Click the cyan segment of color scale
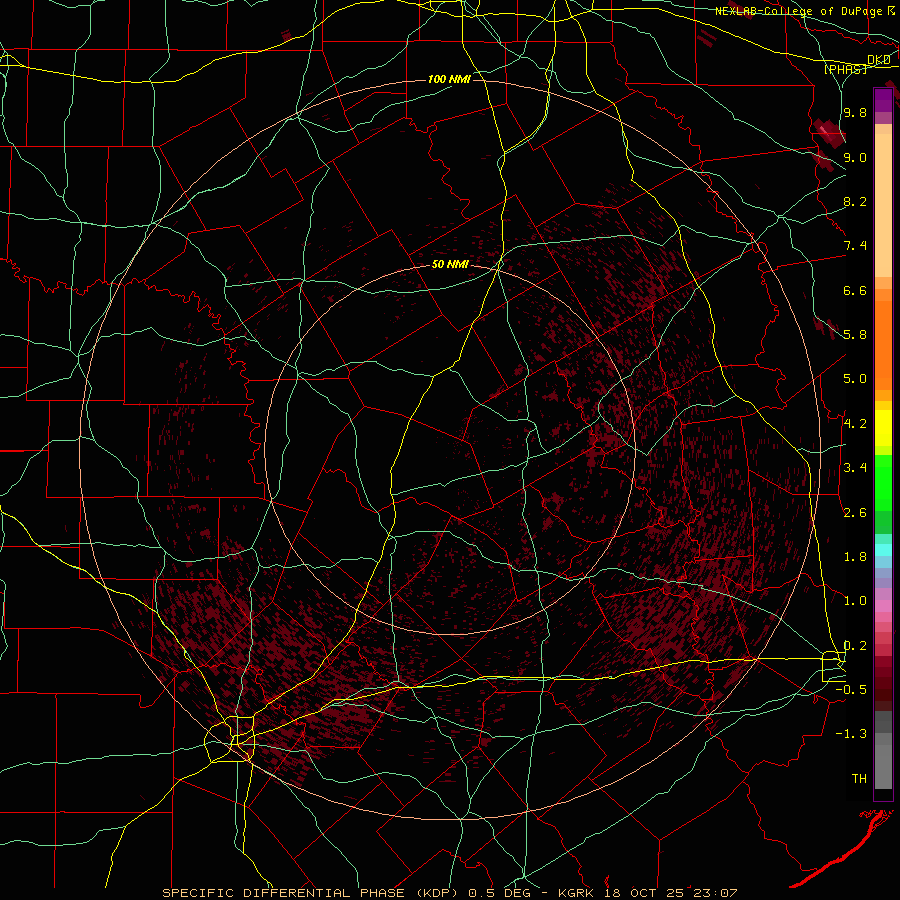The height and width of the screenshot is (900, 900). pos(883,550)
